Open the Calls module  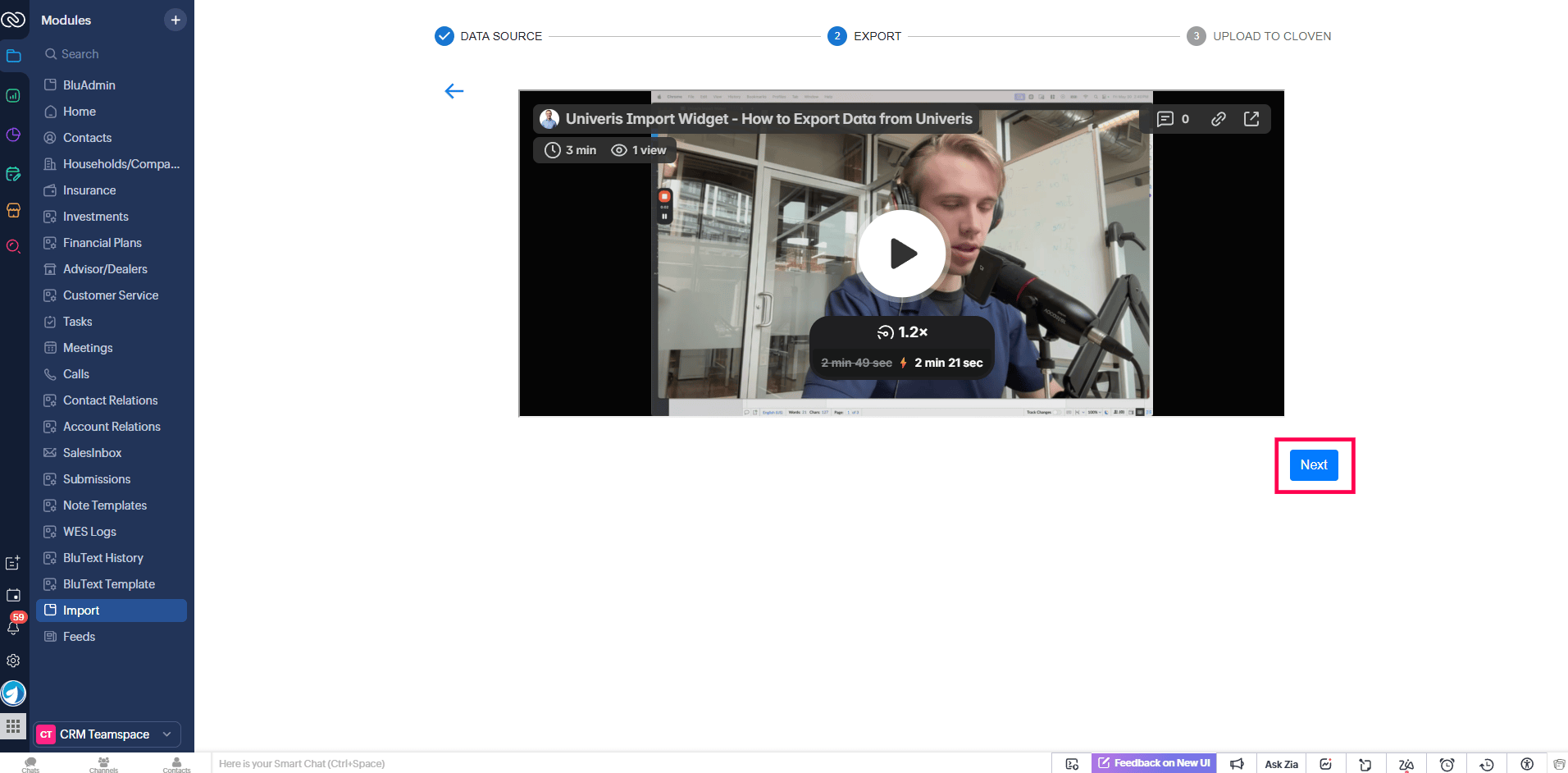[x=112, y=374]
